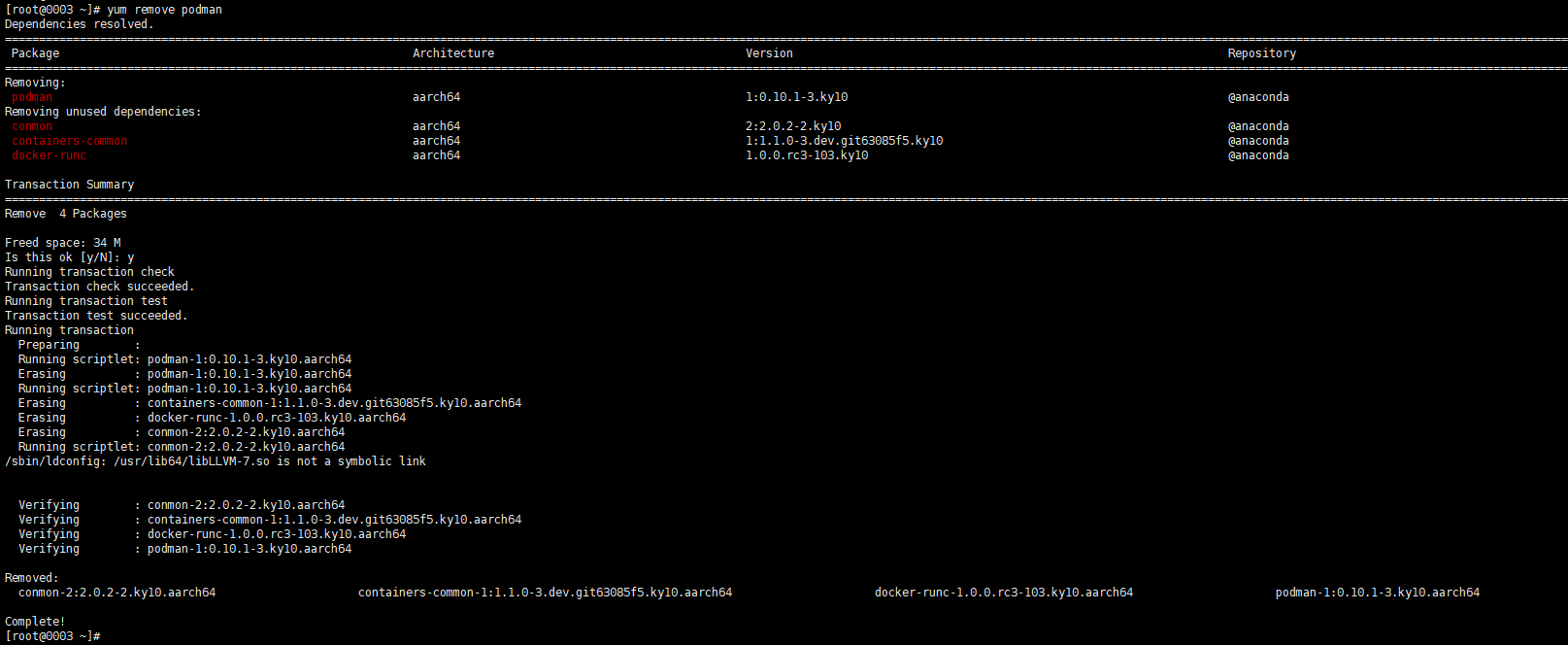Image resolution: width=1568 pixels, height=645 pixels.
Task: Click the 'Transaction check succeeded.' line
Action: tap(99, 287)
